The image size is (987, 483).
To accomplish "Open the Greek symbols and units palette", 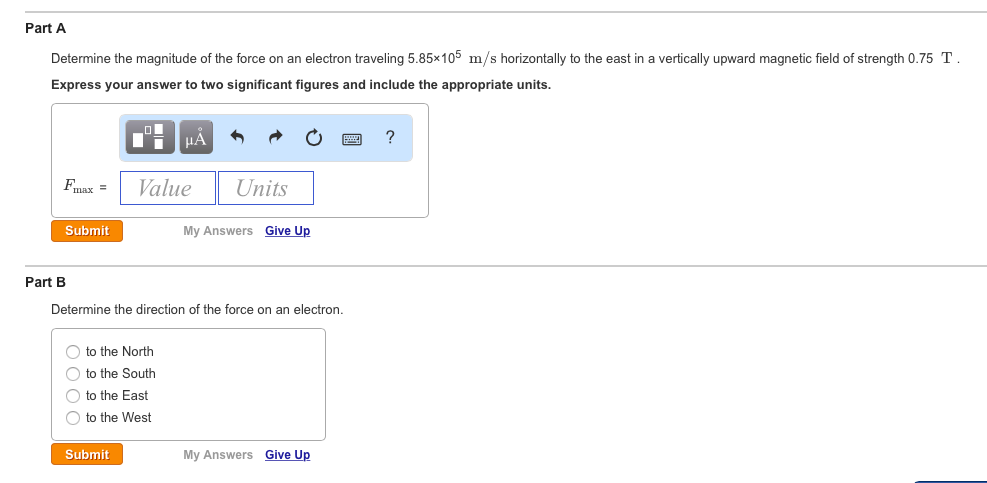I will point(196,138).
